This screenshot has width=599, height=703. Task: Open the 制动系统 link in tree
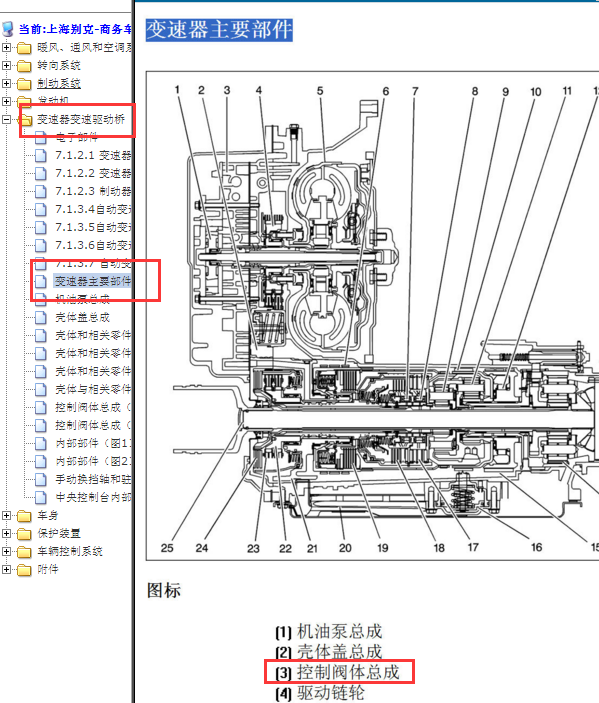[x=59, y=83]
